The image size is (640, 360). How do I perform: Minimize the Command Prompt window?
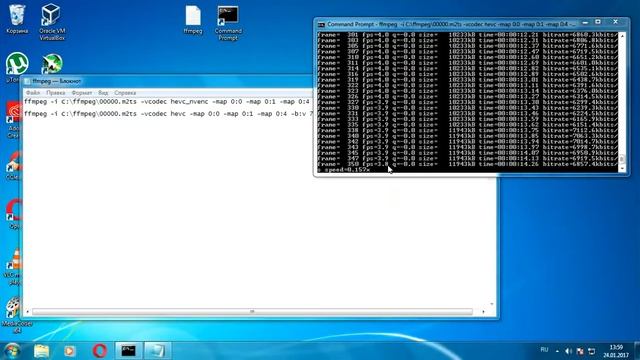585,22
